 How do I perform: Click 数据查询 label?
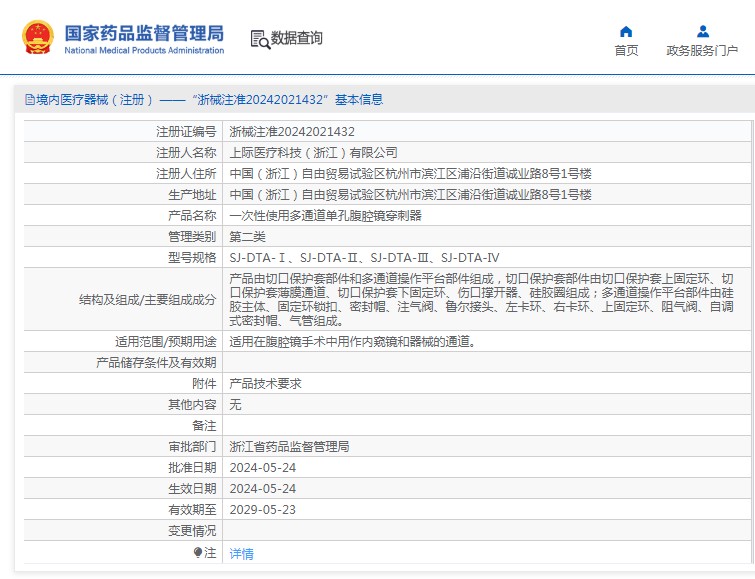click(297, 38)
